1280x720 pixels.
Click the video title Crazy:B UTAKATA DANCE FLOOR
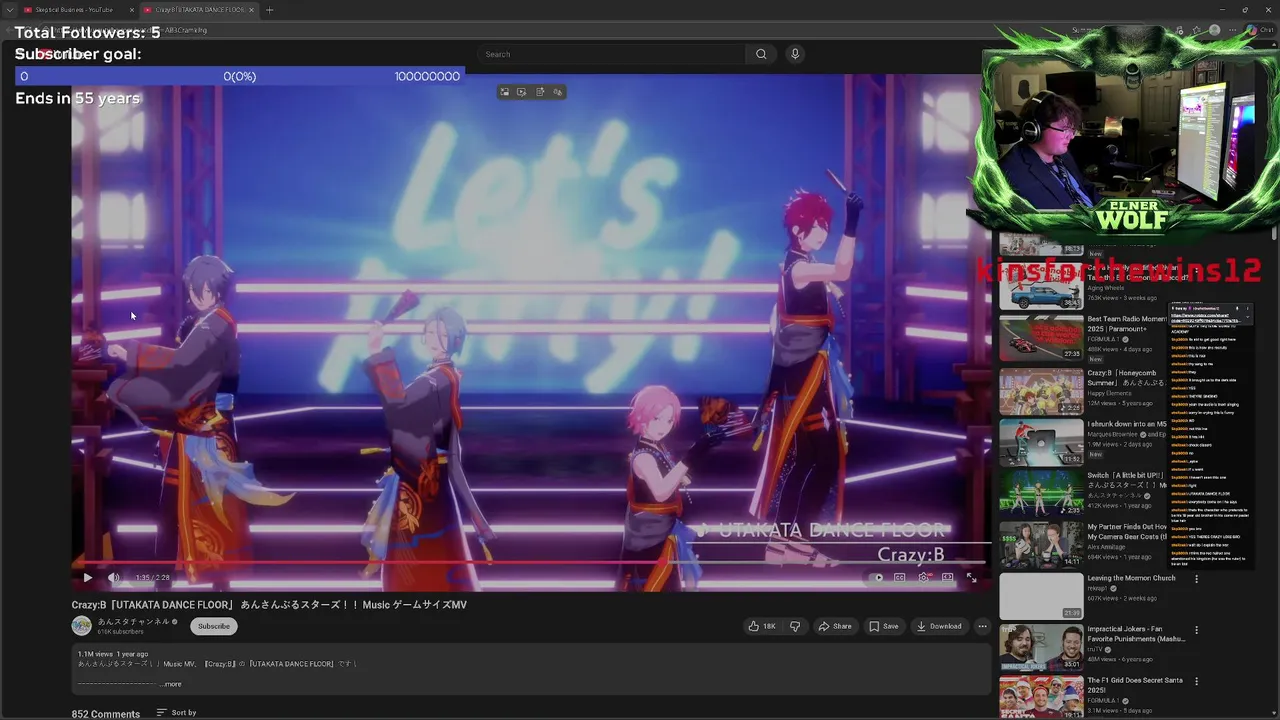269,605
